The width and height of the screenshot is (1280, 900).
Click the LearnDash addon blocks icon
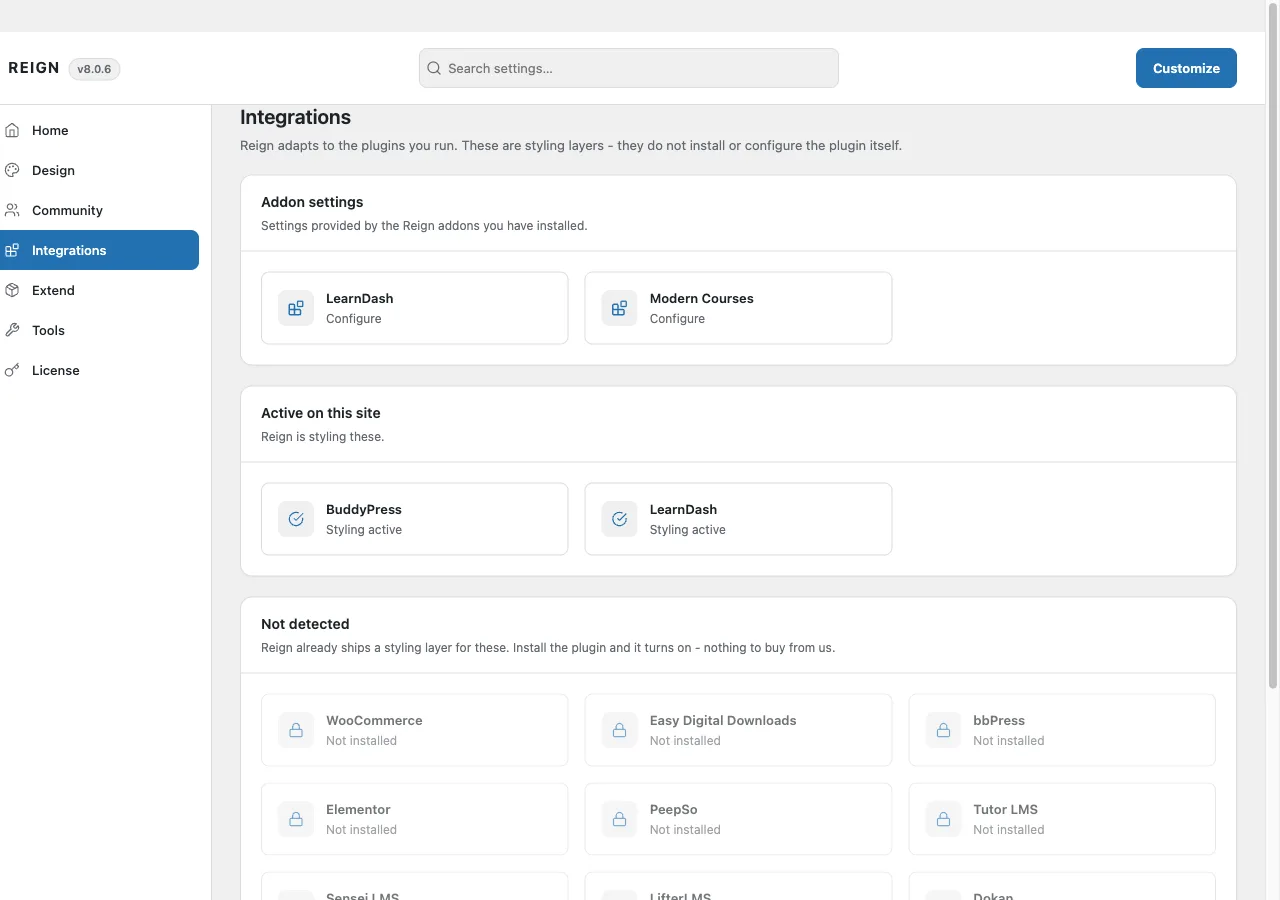tap(296, 308)
